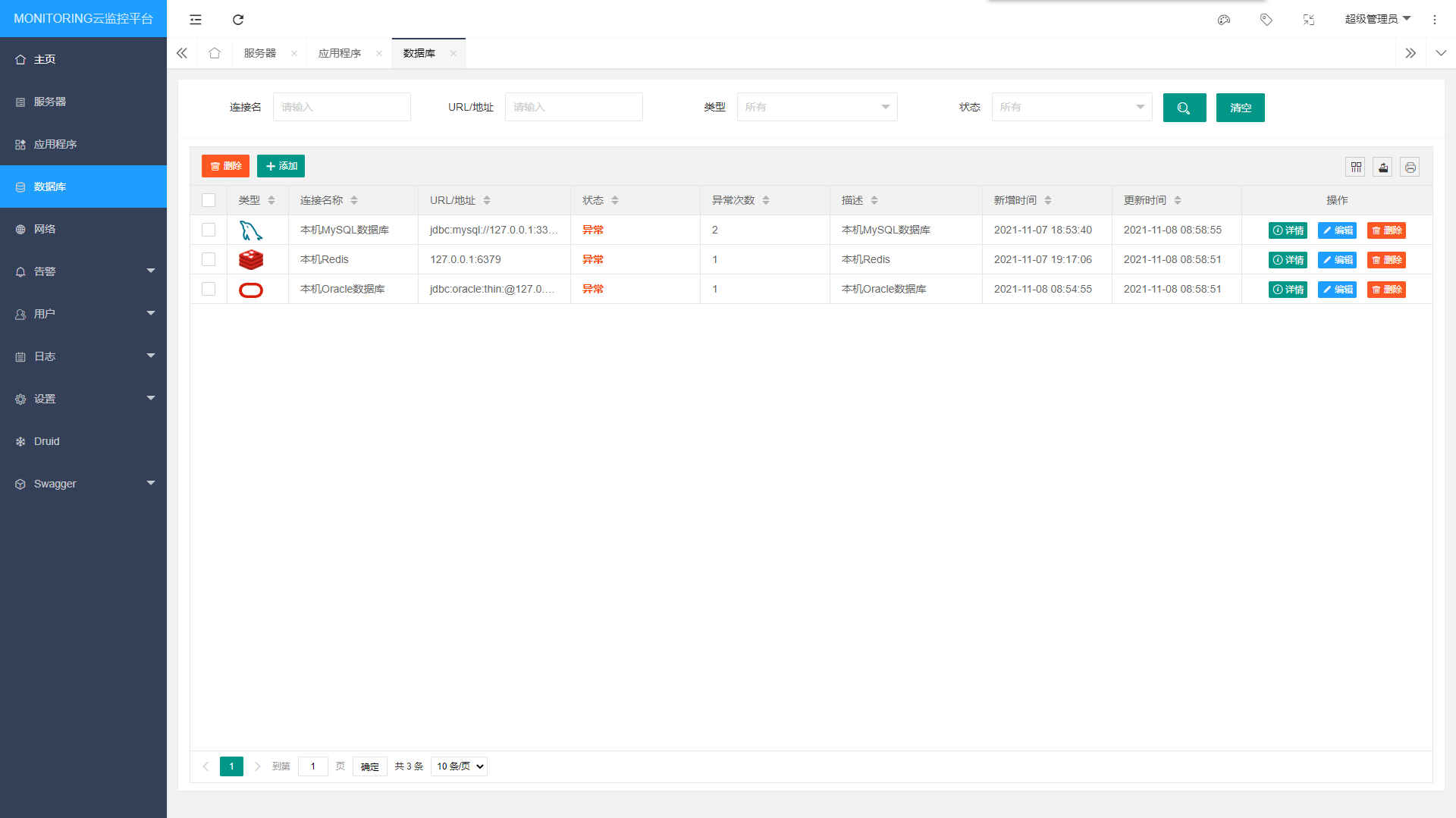Toggle the sidebar collapse icon
The image size is (1456, 818).
point(196,20)
